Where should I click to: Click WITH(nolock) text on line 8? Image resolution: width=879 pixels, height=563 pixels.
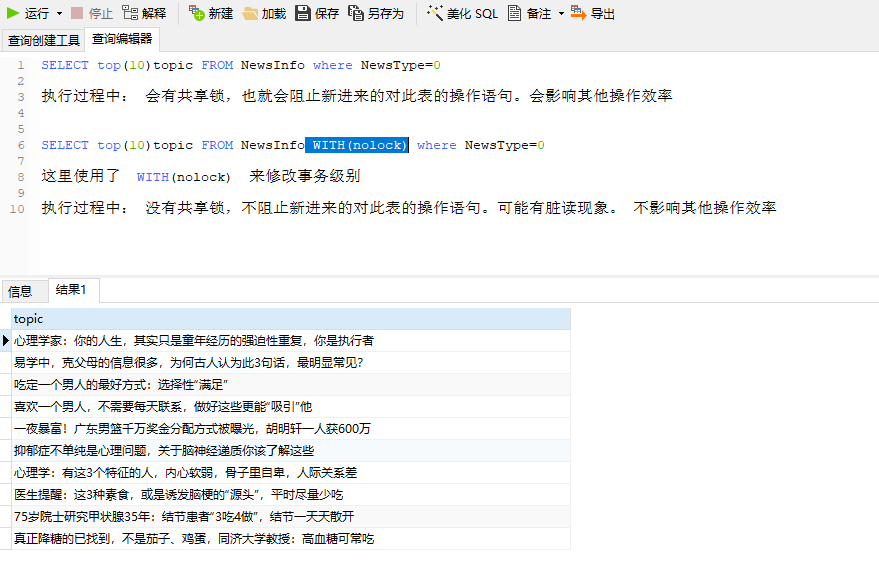[183, 177]
